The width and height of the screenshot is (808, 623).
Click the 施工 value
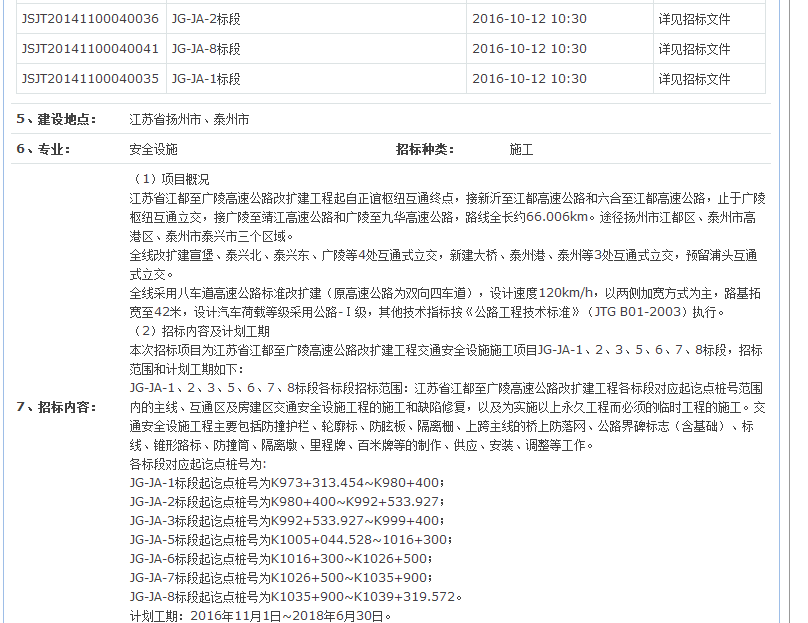tap(521, 150)
